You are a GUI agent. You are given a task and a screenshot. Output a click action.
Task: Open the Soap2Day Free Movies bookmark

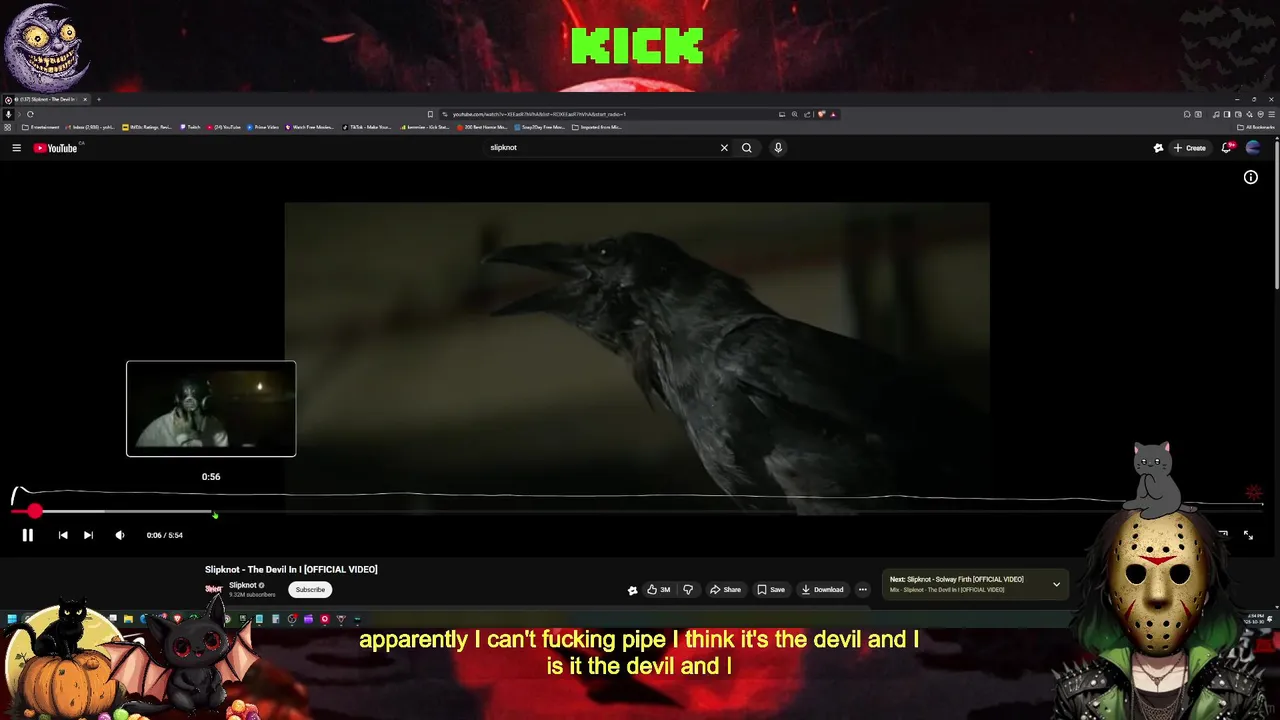540,127
